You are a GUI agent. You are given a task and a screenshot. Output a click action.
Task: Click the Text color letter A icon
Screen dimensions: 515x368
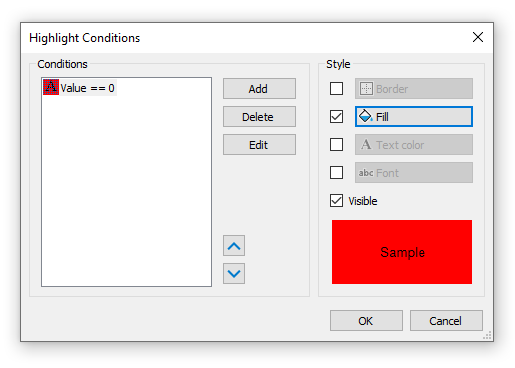[366, 145]
